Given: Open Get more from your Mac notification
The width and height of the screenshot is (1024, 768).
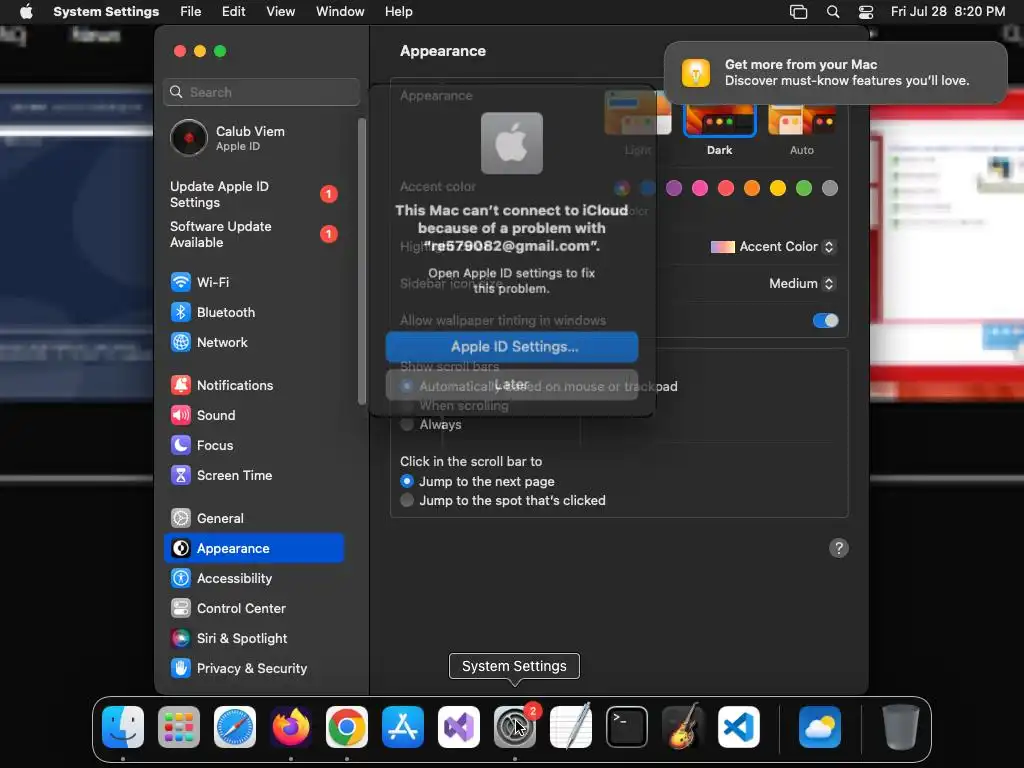Looking at the screenshot, I should pos(835,72).
